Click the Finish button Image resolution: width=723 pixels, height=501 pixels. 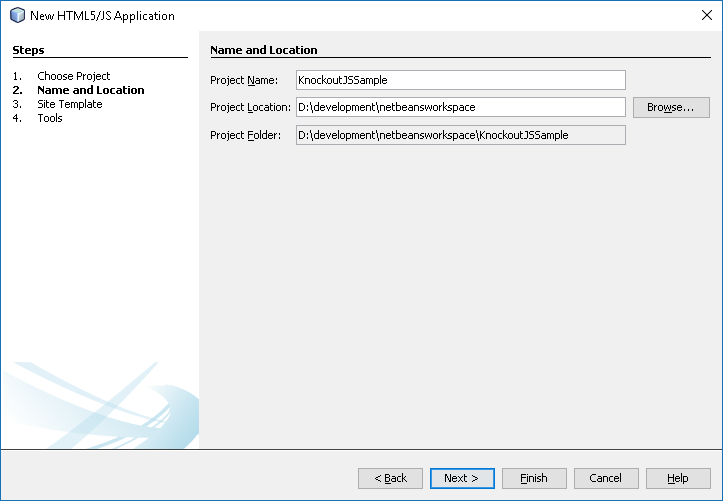point(534,478)
